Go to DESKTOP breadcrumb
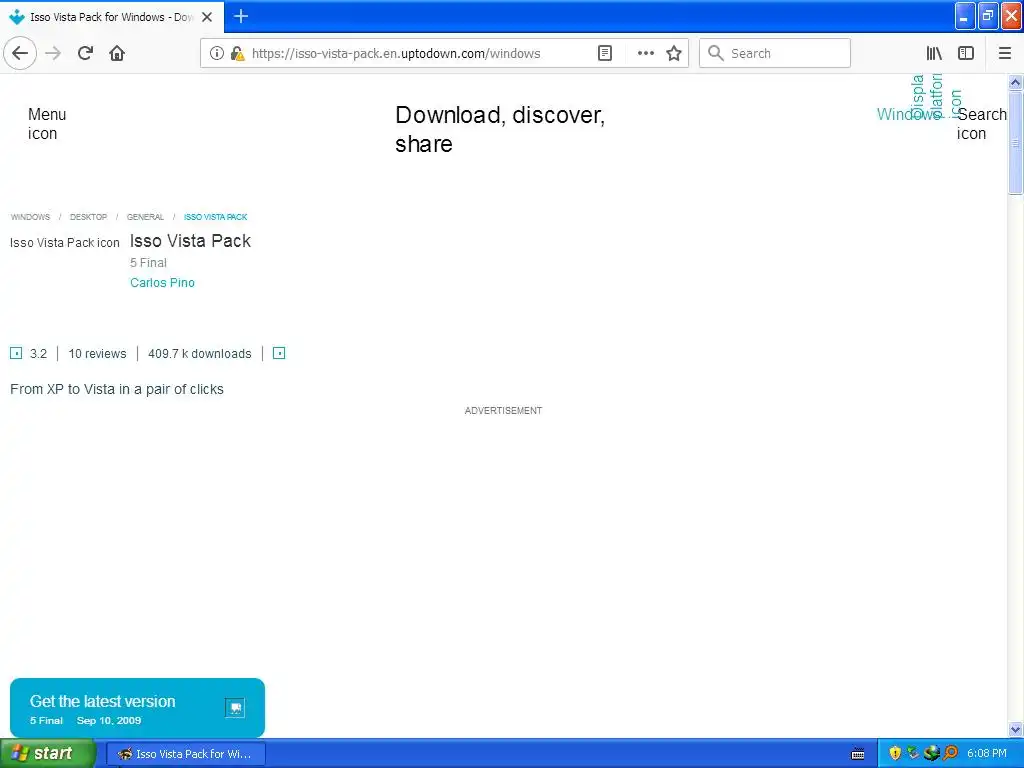 click(x=88, y=217)
